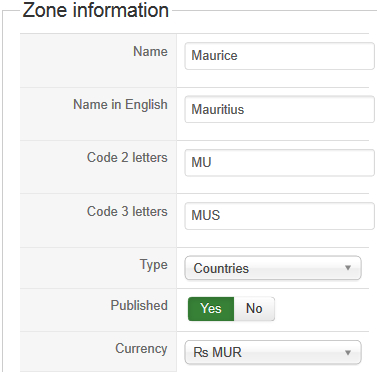
Task: Click the arrow on the Rs MUR dropdown
Action: click(x=348, y=352)
